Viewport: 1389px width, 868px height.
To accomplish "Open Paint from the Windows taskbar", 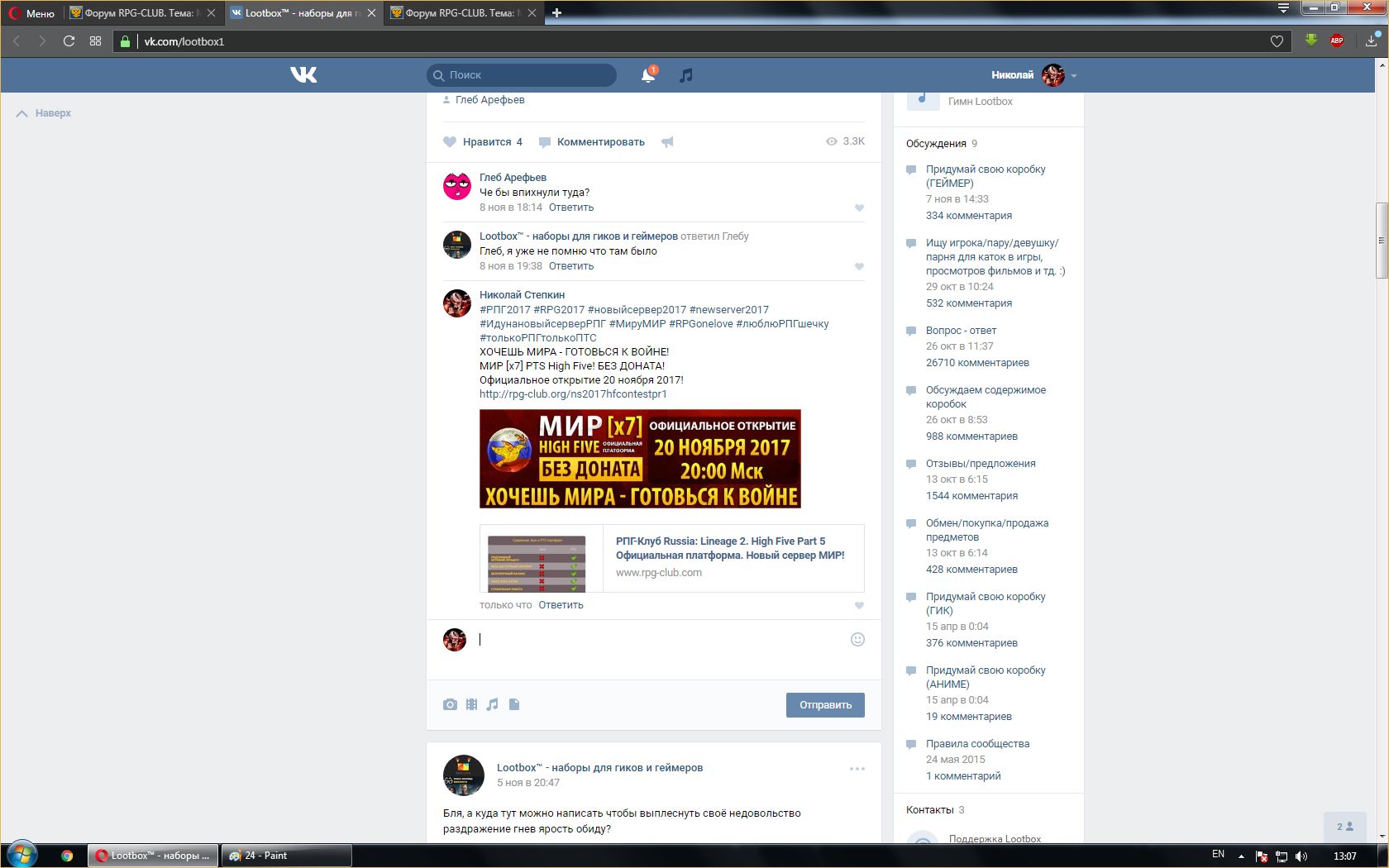I will 285,856.
